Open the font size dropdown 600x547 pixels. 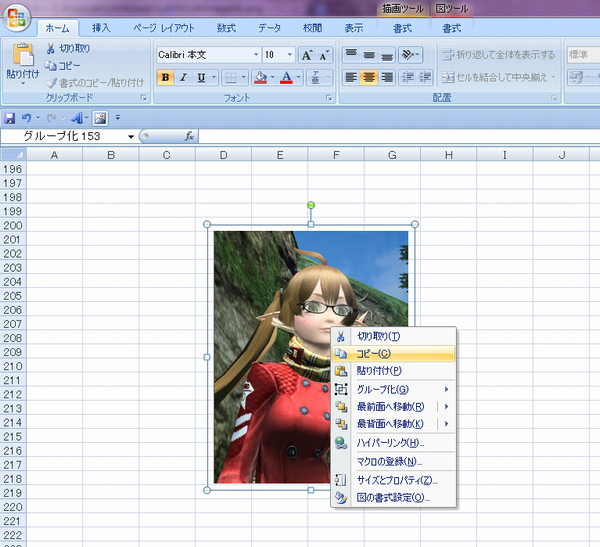290,55
